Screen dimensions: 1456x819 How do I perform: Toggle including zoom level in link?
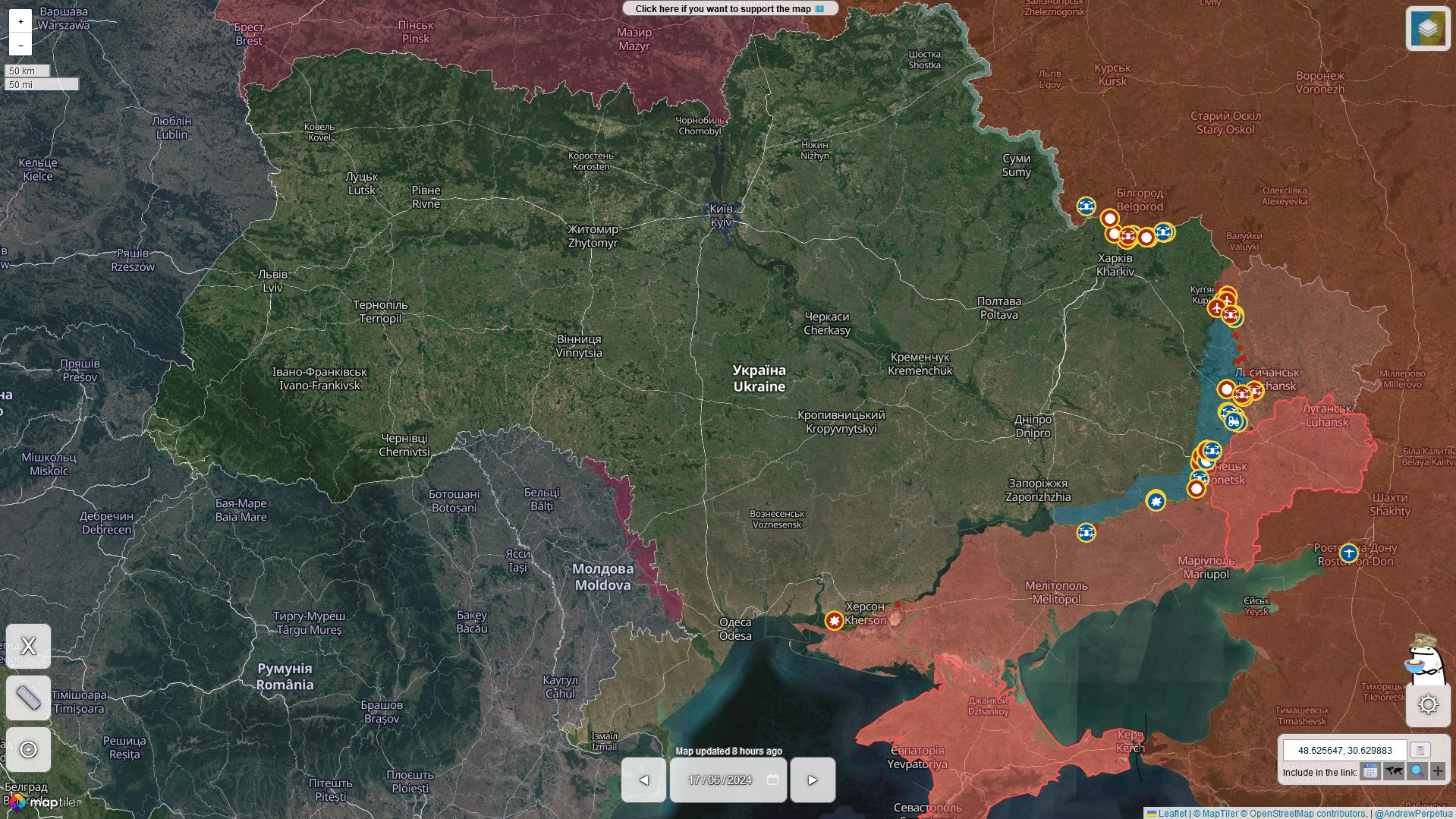pos(1416,772)
